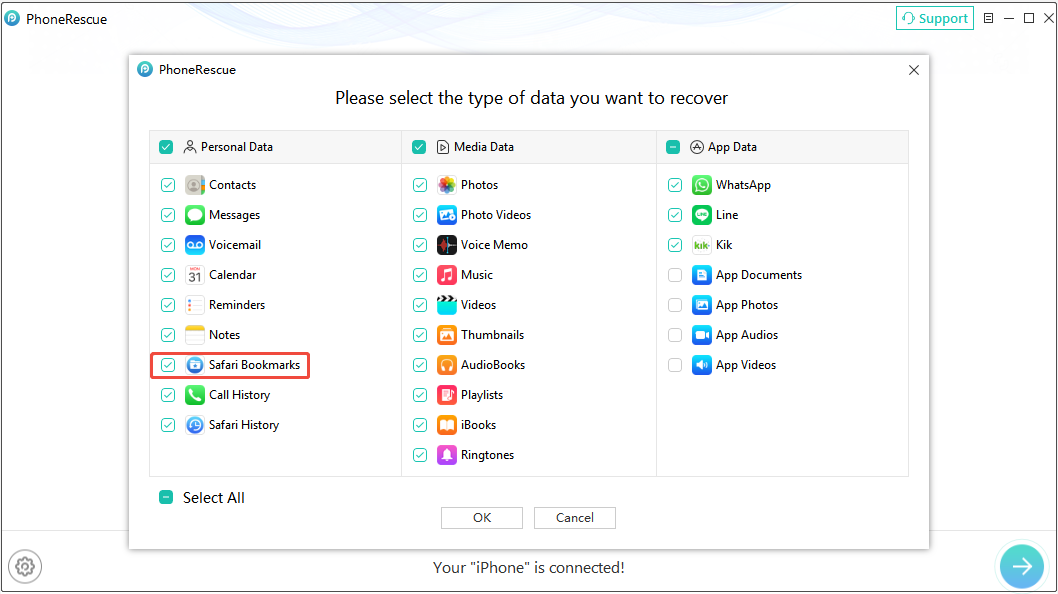
Task: Click the Messages green bubble icon
Action: click(195, 215)
